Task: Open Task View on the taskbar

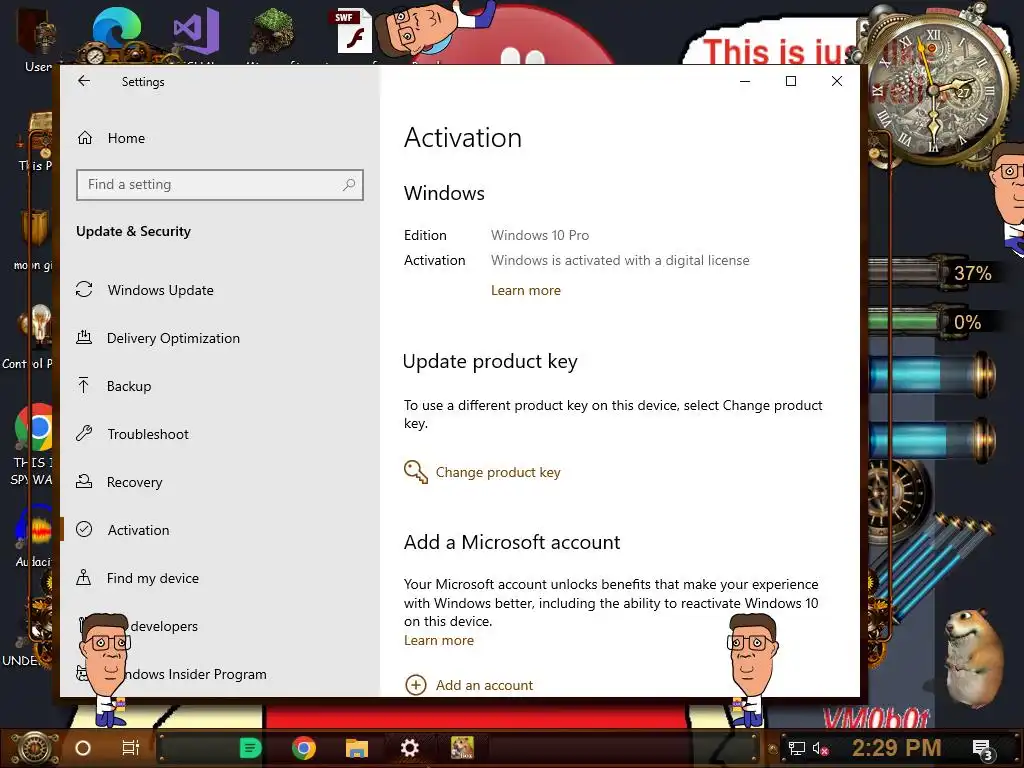Action: [131, 748]
